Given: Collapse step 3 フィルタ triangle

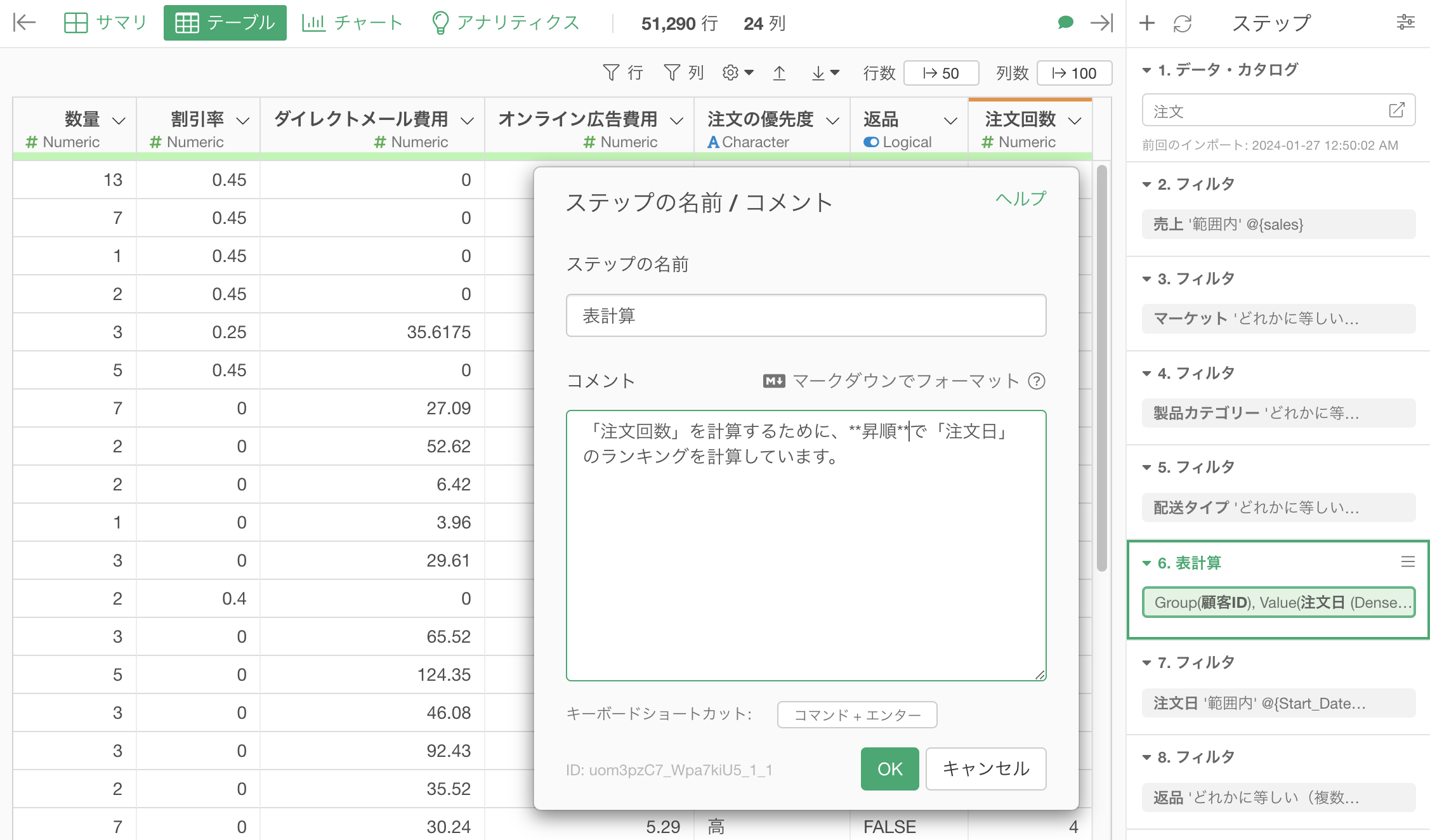Looking at the screenshot, I should (x=1146, y=279).
